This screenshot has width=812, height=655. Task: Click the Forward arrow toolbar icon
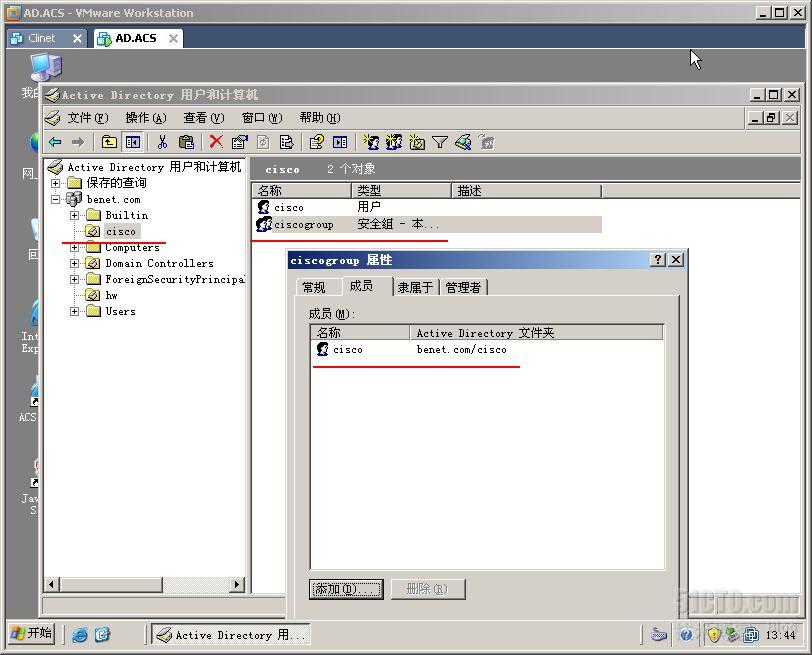[78, 142]
